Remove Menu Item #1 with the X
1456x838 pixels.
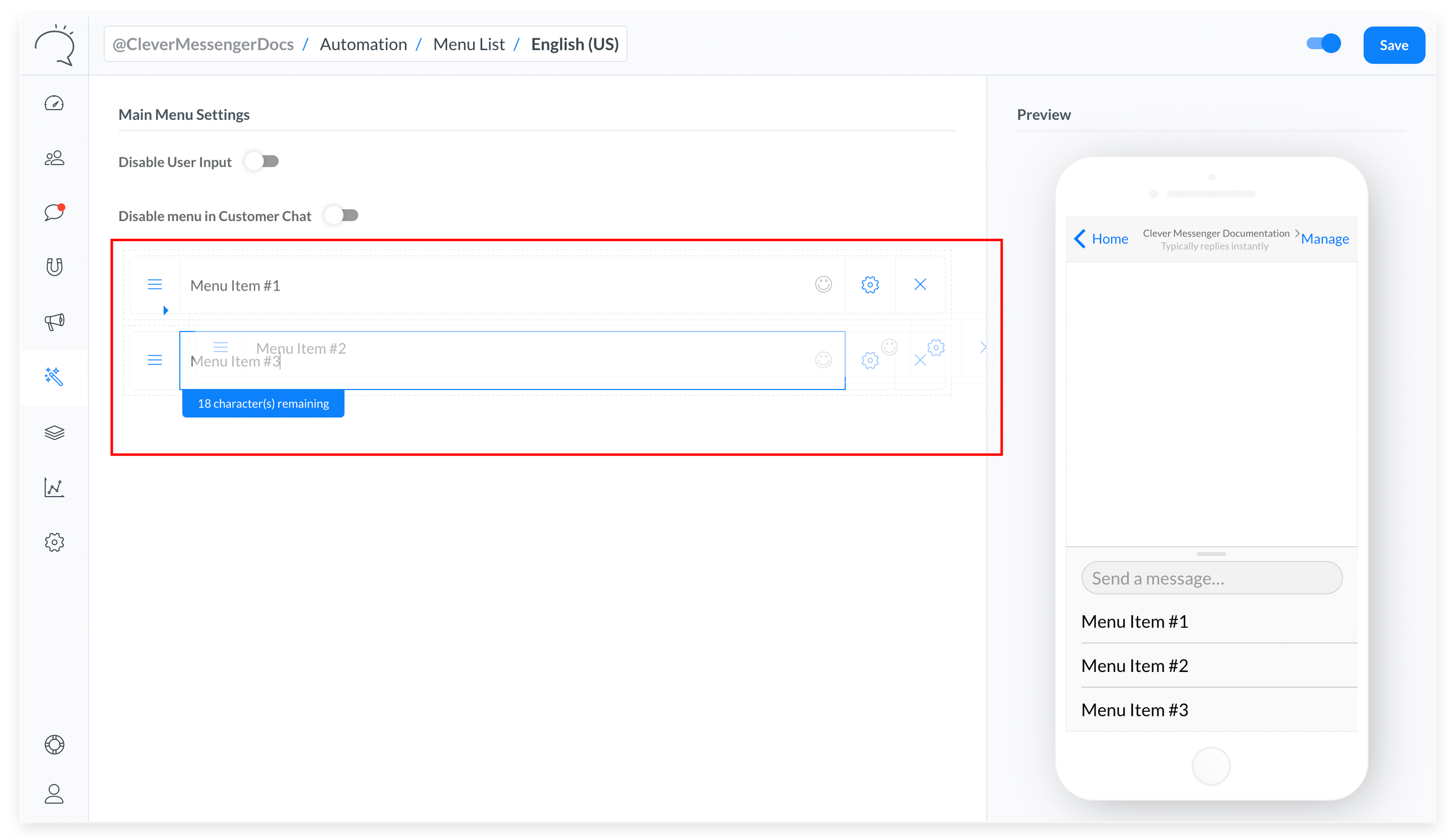click(920, 284)
